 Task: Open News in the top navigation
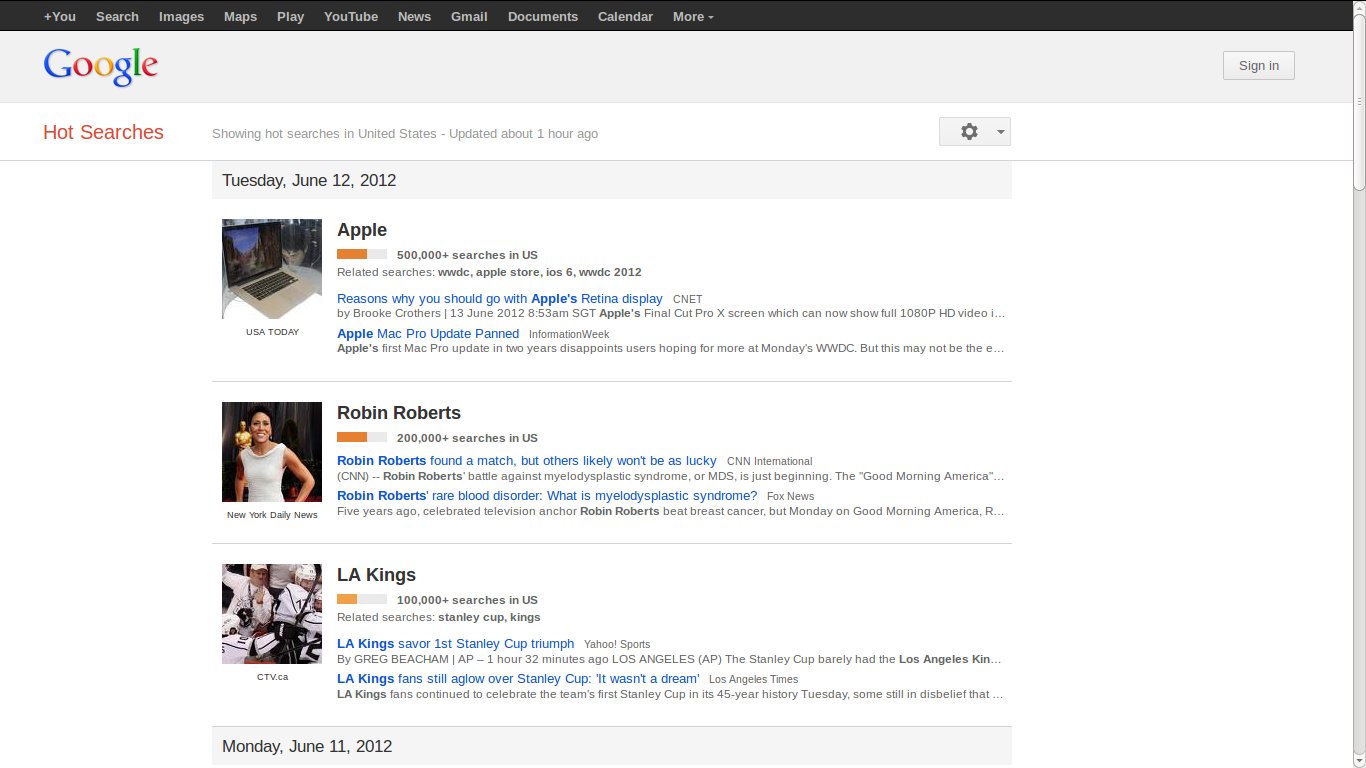pyautogui.click(x=414, y=16)
